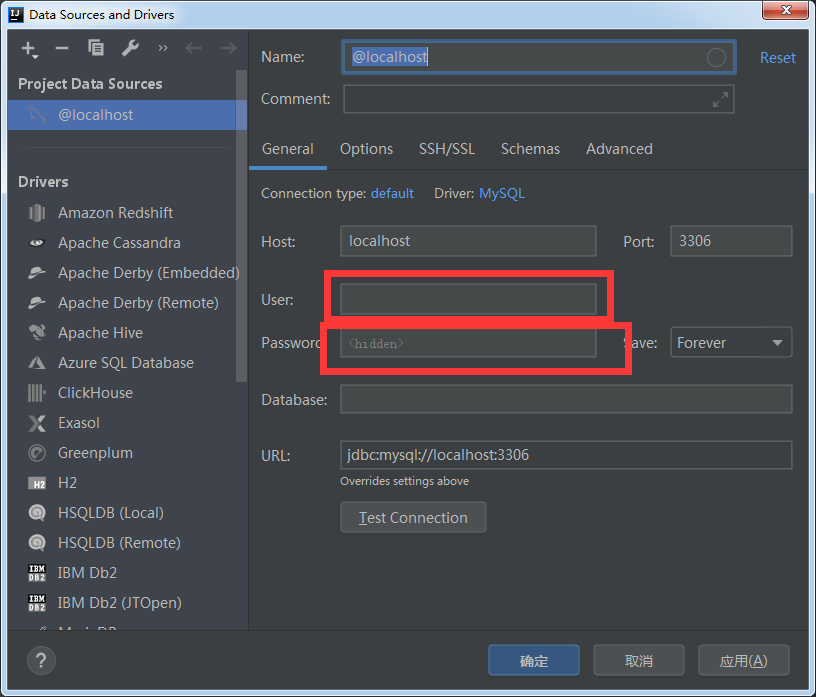The image size is (816, 697).
Task: Cancel with 取消 button
Action: point(639,660)
